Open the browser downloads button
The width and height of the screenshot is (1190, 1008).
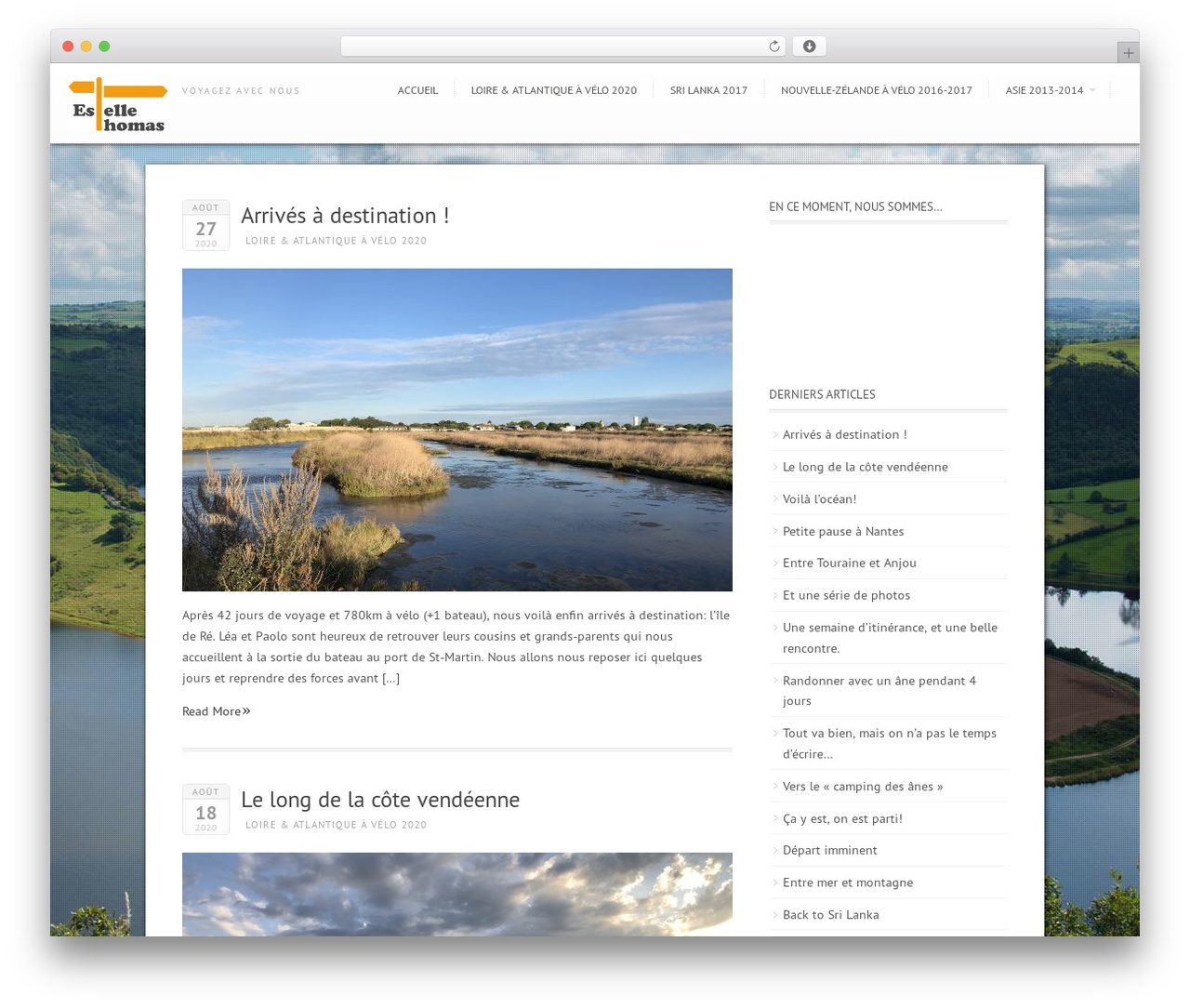tap(810, 46)
